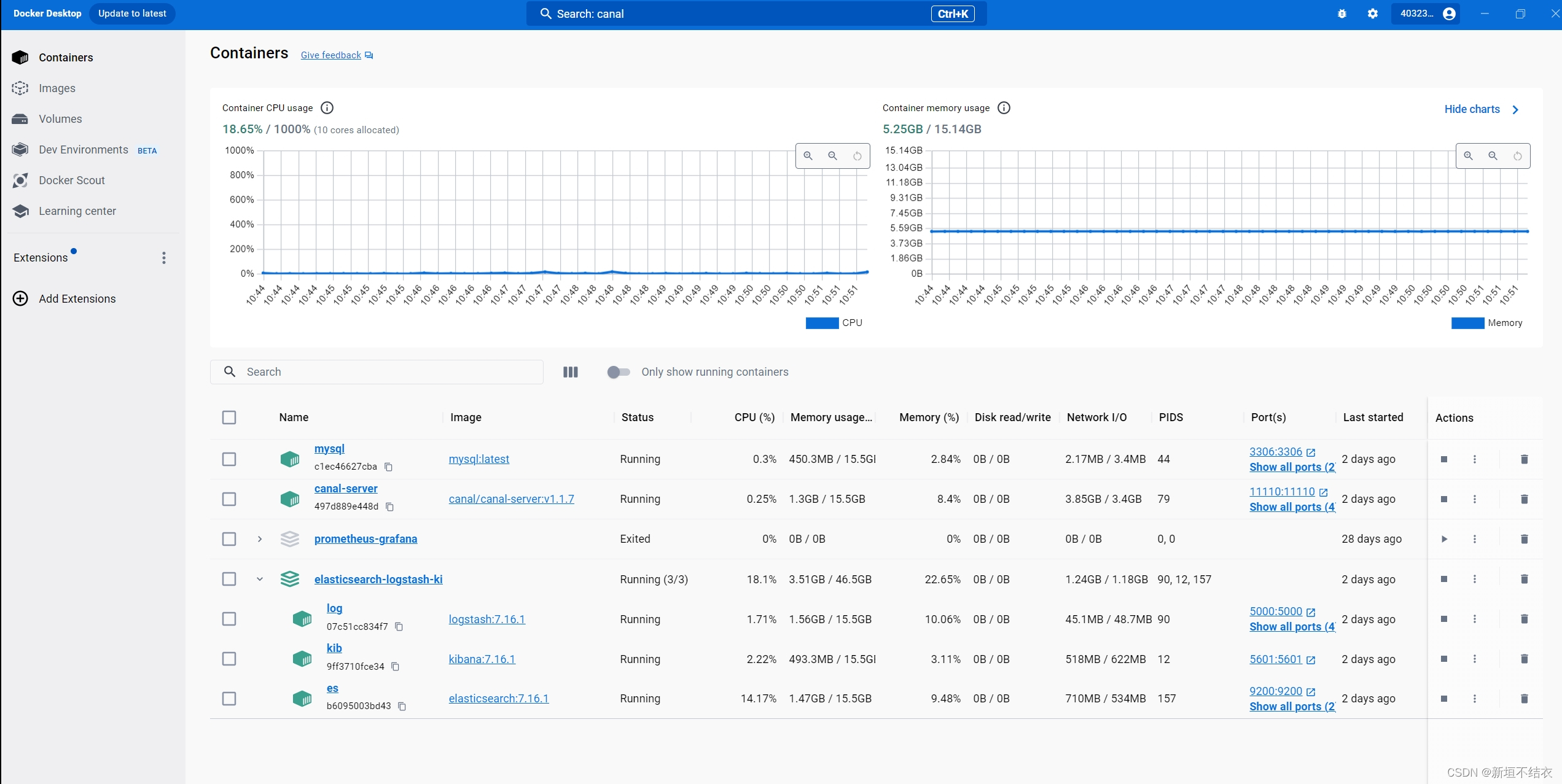Viewport: 1562px width, 784px height.
Task: Toggle only show running containers
Action: coord(618,372)
